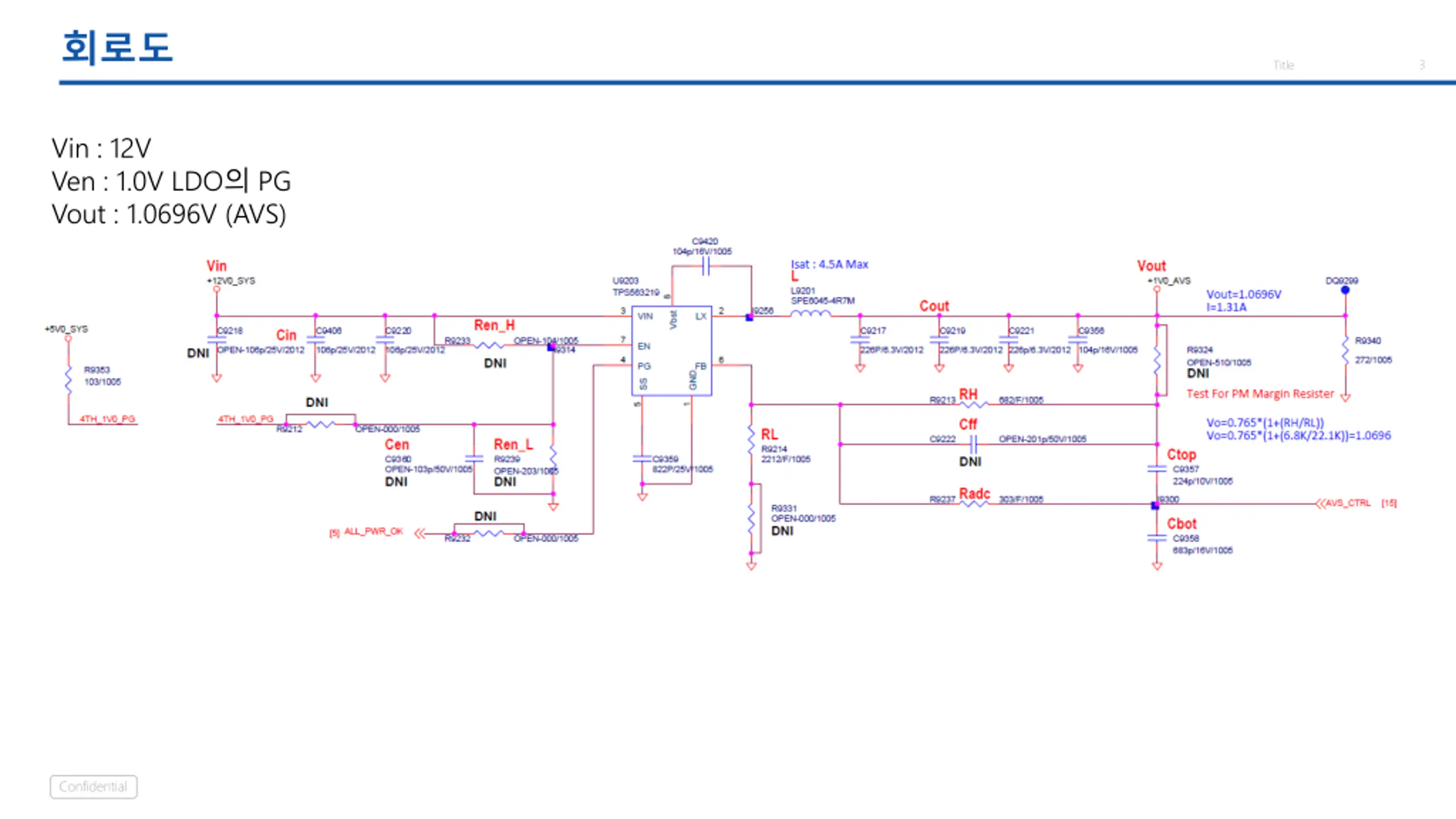Click the blue 'Vout=1.0696V' annotation
1456x819 pixels.
click(x=1244, y=295)
